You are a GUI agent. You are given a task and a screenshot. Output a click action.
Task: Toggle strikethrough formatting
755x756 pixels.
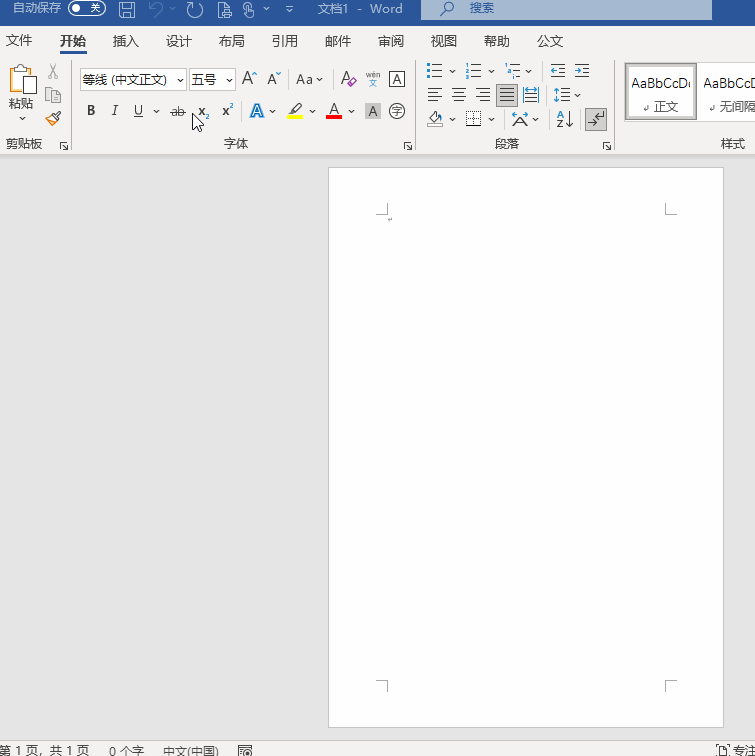pyautogui.click(x=178, y=111)
